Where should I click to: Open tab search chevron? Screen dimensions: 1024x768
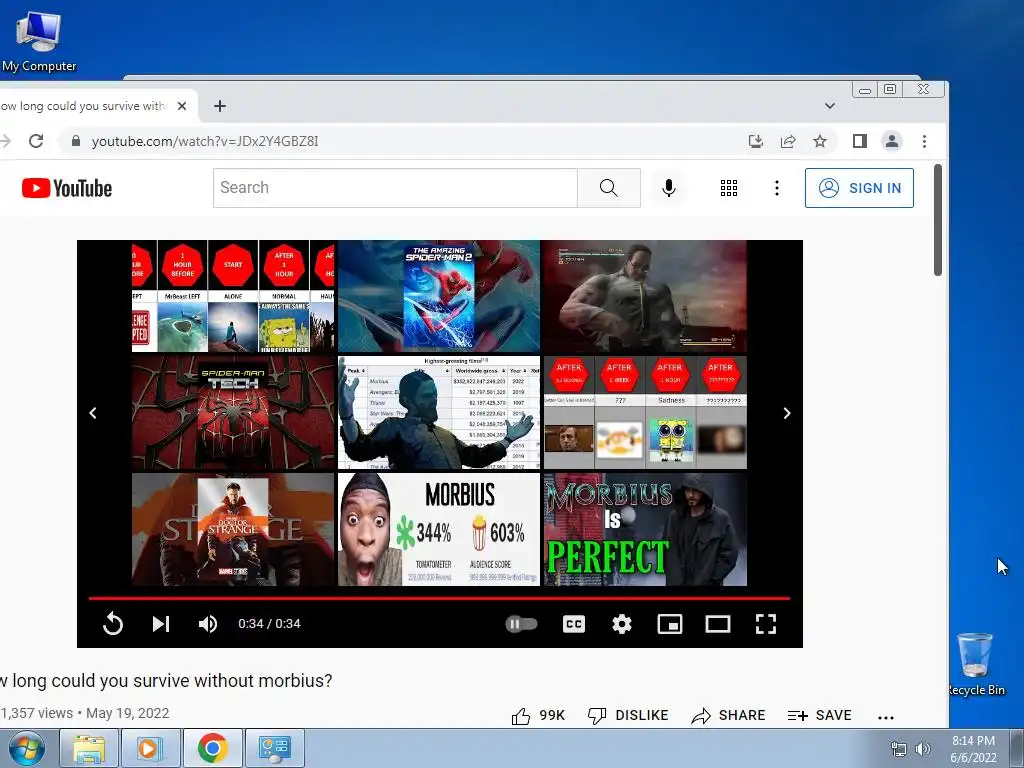829,106
